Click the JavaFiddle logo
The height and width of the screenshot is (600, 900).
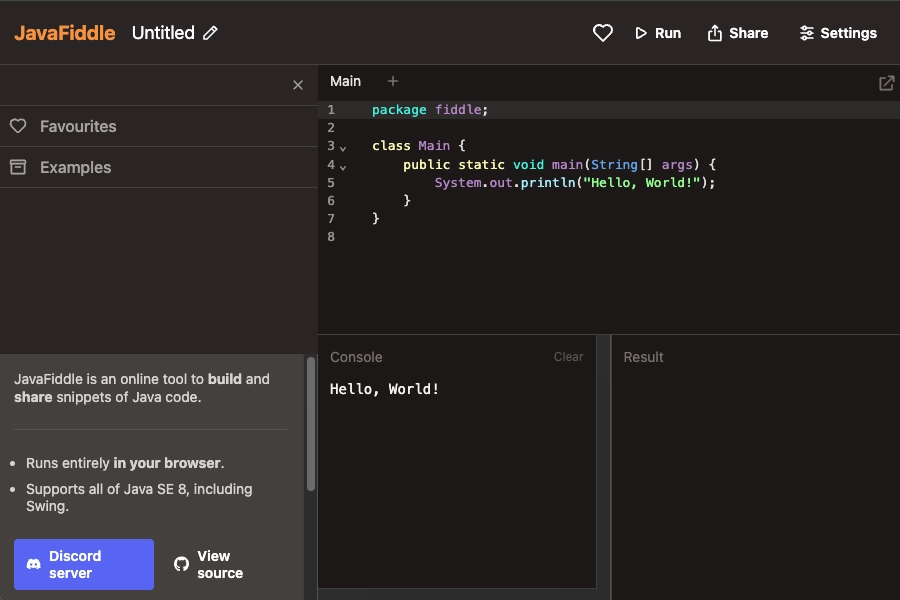[65, 33]
